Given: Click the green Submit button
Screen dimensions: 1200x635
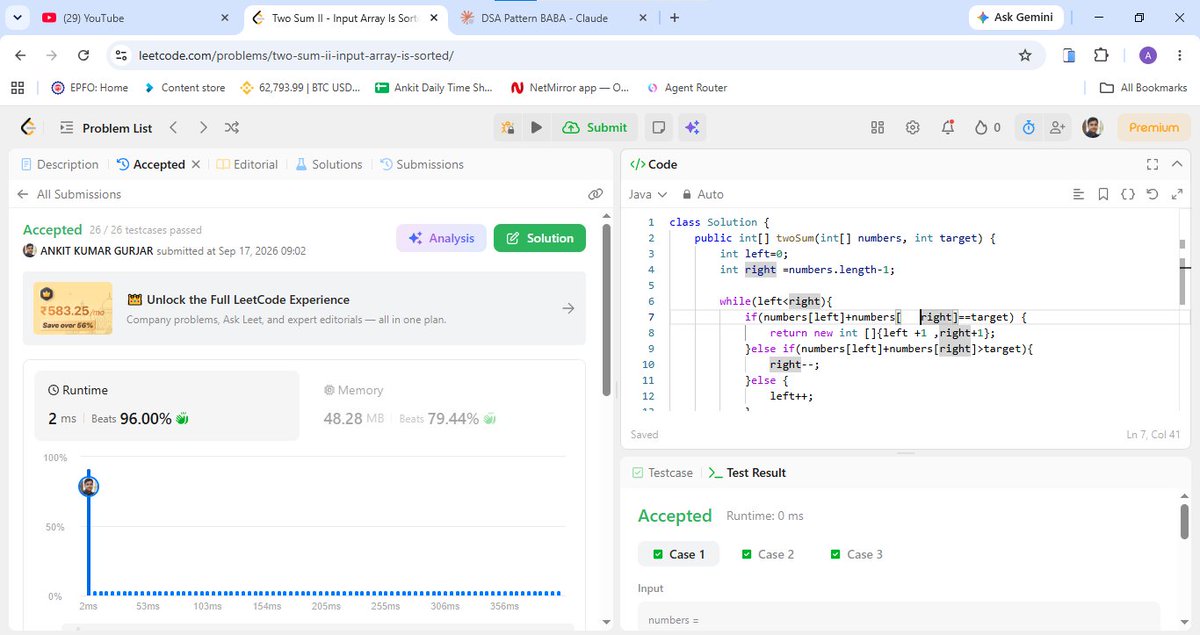Looking at the screenshot, I should click(x=595, y=127).
